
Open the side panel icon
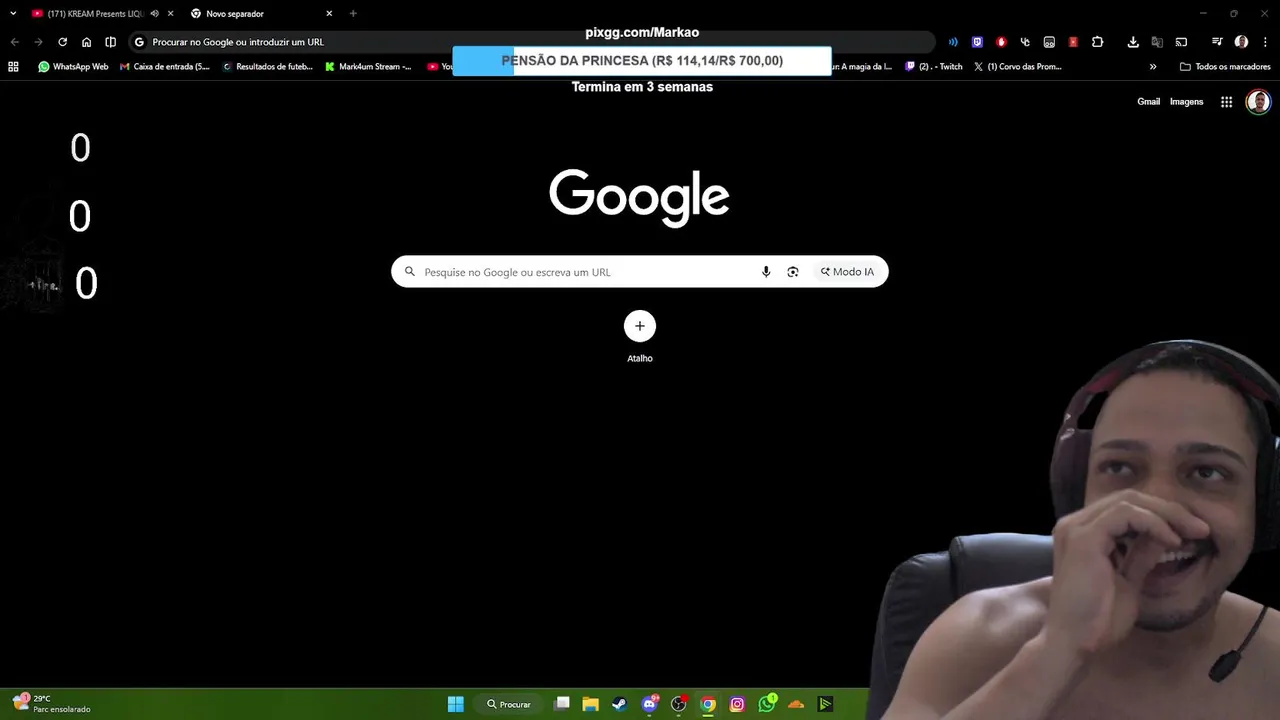pyautogui.click(x=110, y=42)
